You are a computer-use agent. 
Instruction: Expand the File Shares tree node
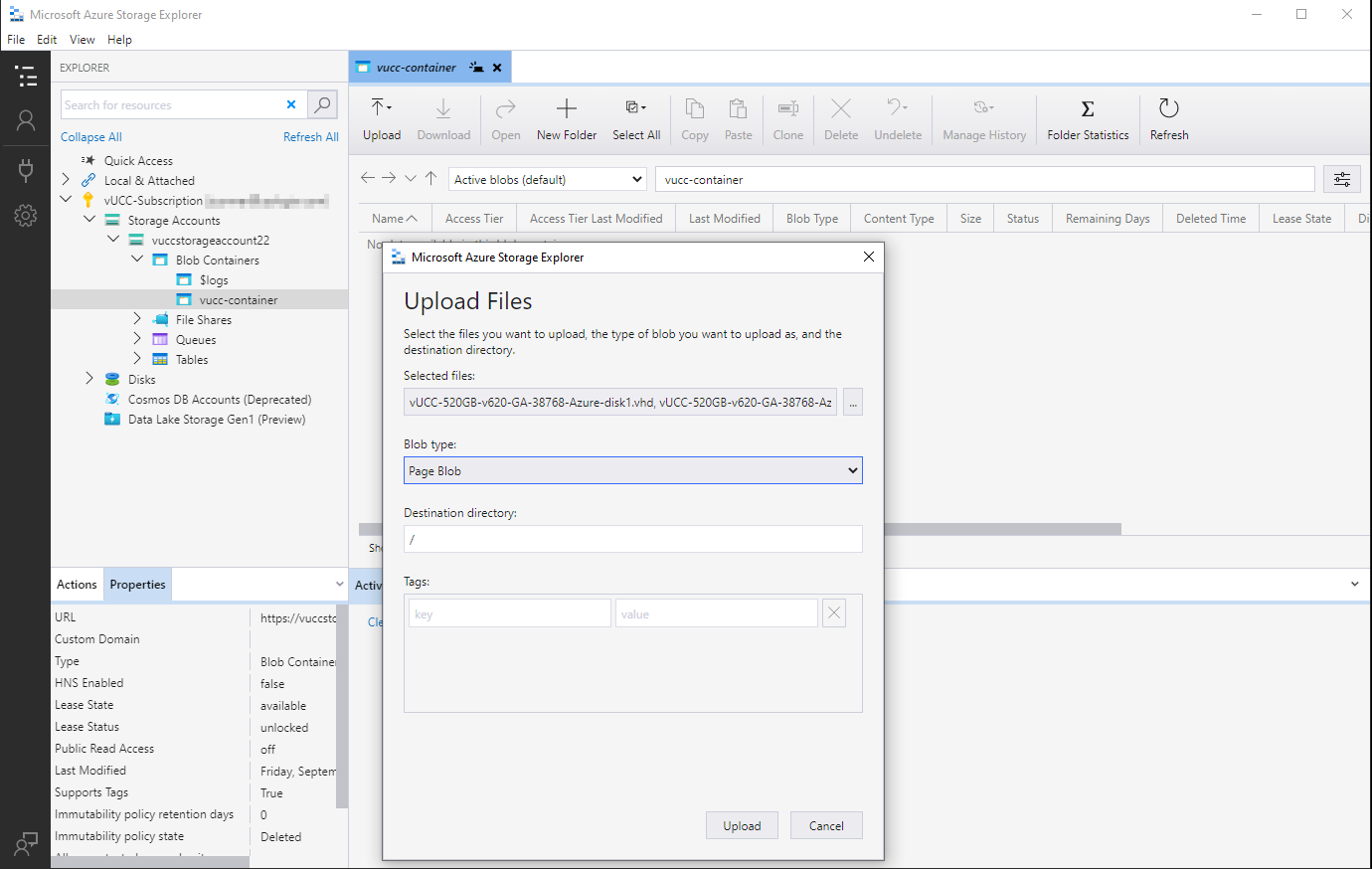point(137,319)
